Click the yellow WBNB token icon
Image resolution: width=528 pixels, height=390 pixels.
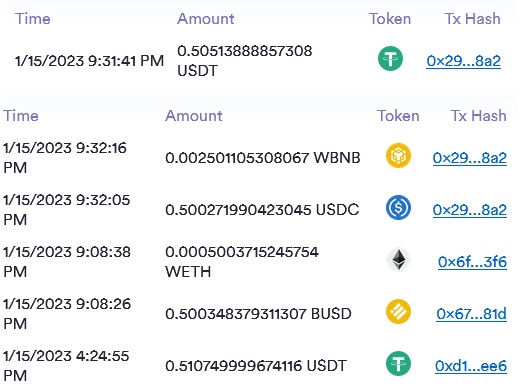pos(398,156)
